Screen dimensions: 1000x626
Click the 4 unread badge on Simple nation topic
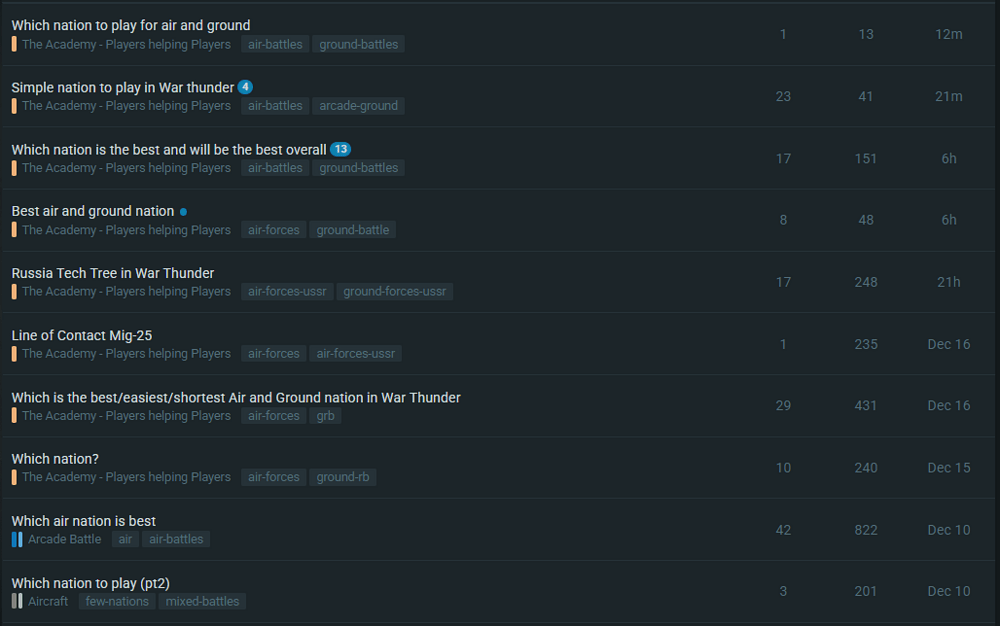tap(245, 87)
